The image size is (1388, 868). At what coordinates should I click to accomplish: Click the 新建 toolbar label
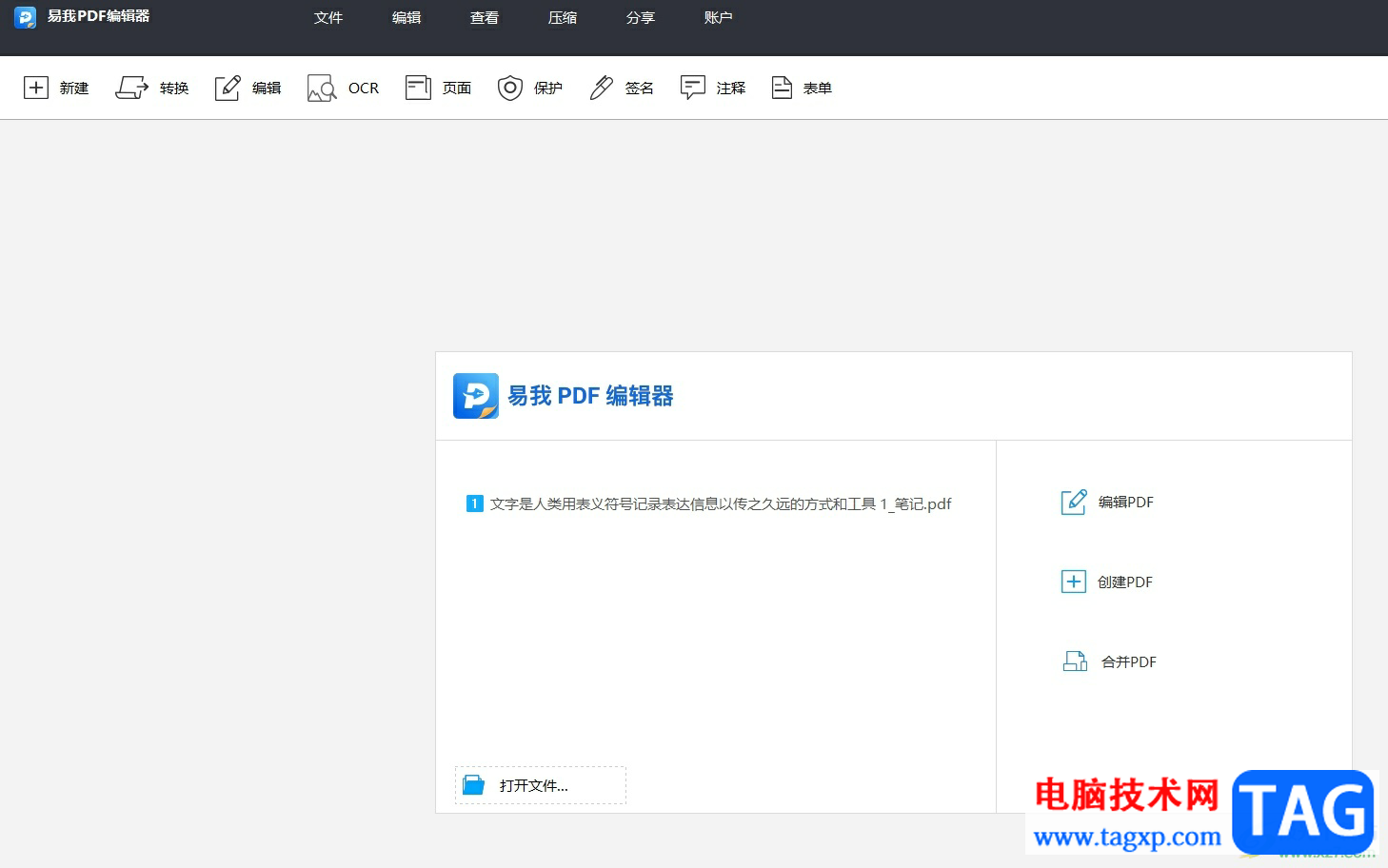[74, 89]
